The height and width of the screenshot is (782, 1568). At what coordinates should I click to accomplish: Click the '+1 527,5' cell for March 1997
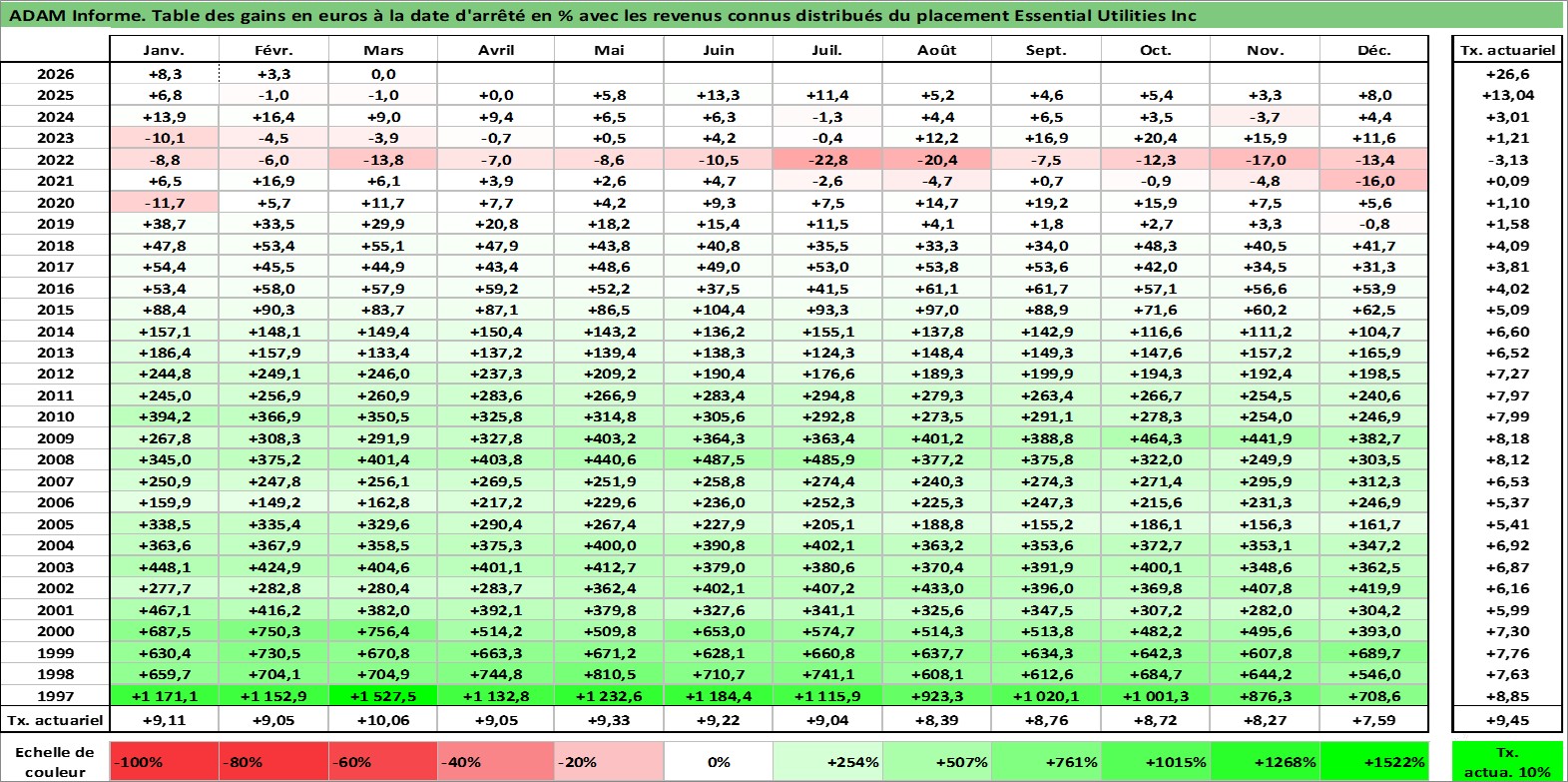(x=384, y=696)
